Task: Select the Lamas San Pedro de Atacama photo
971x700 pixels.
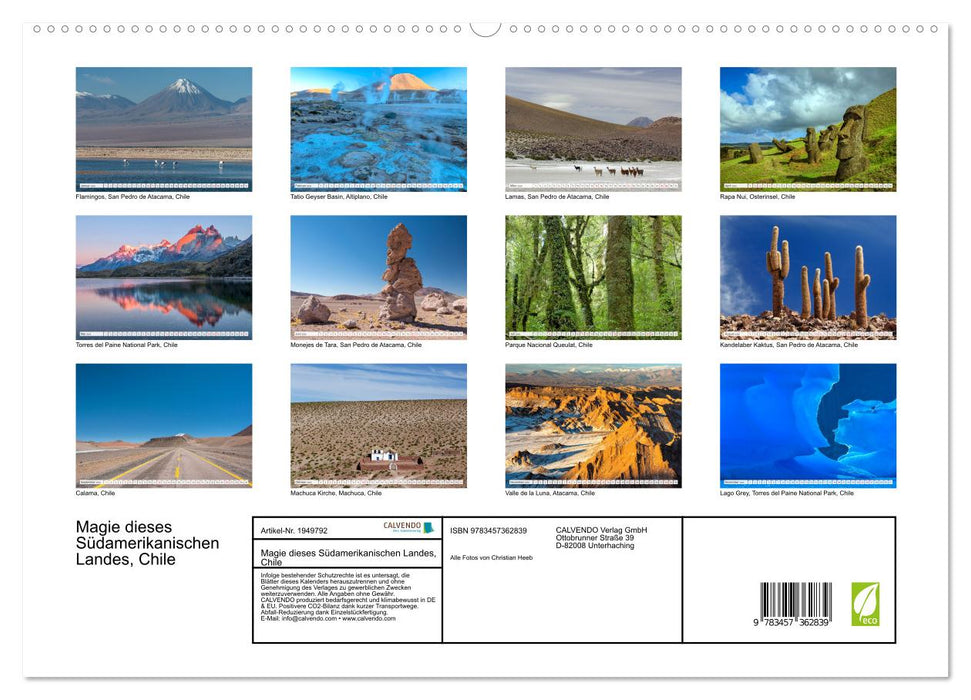Action: (x=593, y=128)
